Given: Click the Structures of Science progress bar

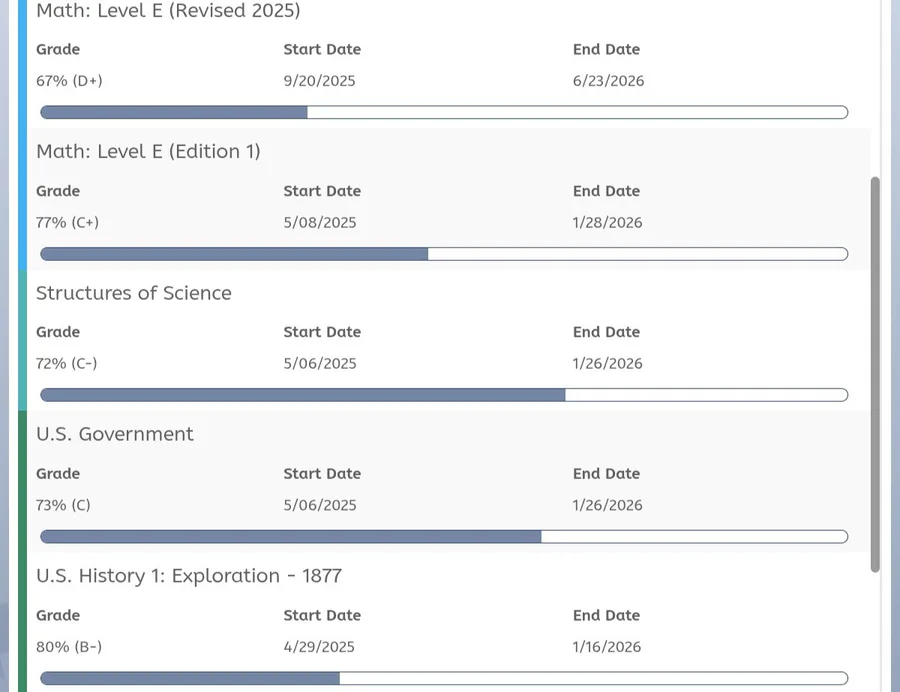Looking at the screenshot, I should (444, 395).
